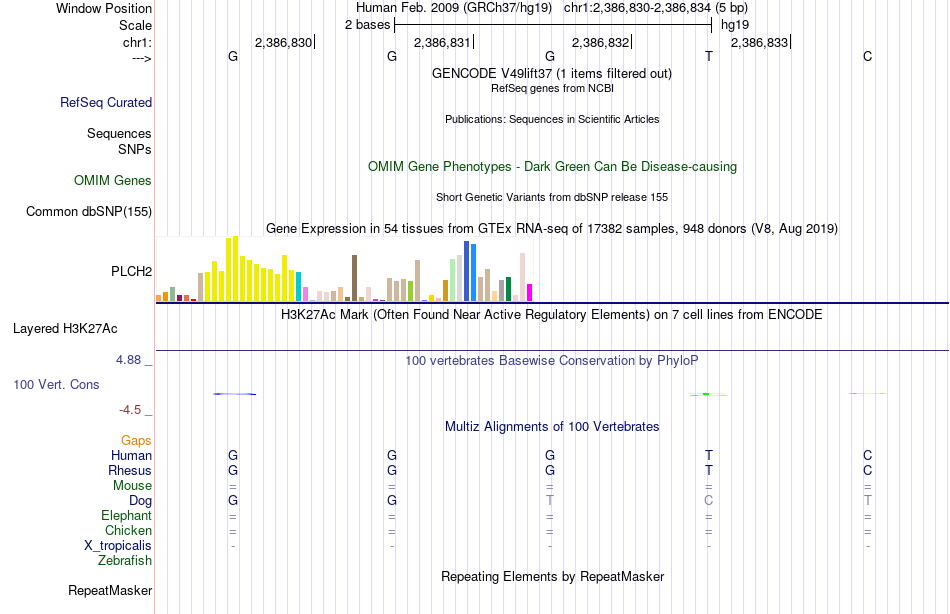Click the Human Feb. 2009 (GRCh37/hg19) assembly text
Viewport: 950px width, 614px height.
tap(454, 8)
